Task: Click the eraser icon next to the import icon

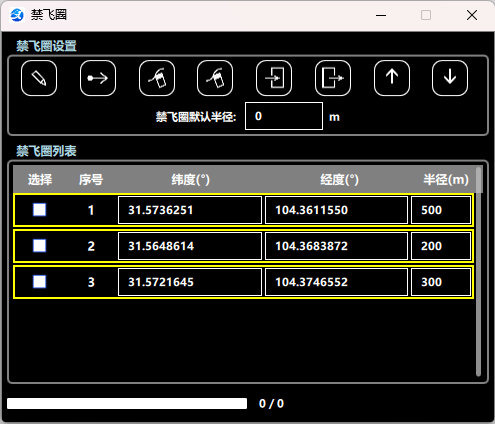Action: [215, 78]
